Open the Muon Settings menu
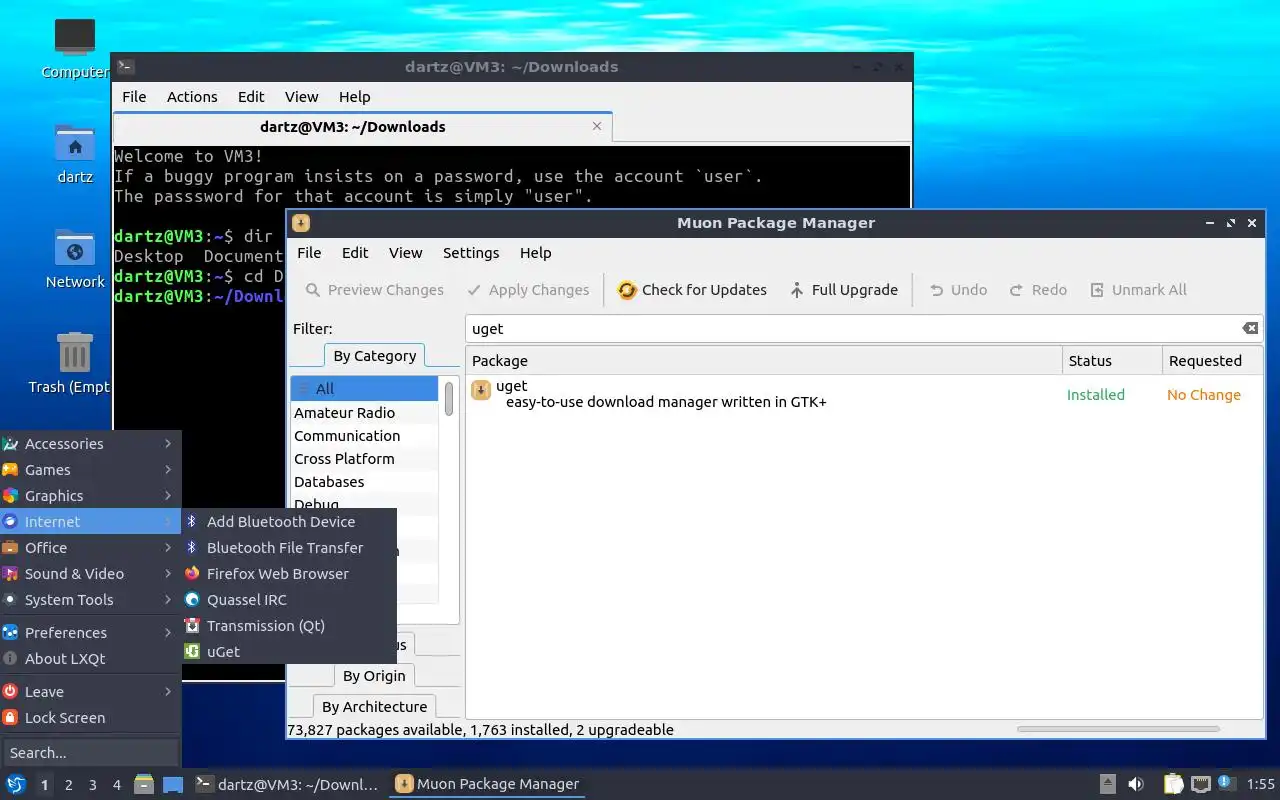The height and width of the screenshot is (800, 1280). [471, 253]
